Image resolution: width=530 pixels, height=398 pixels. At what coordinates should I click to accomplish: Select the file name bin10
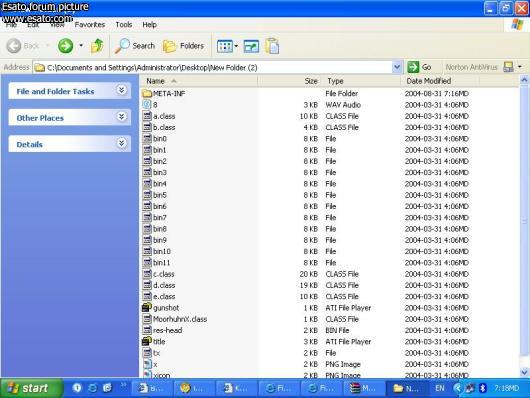click(x=162, y=251)
